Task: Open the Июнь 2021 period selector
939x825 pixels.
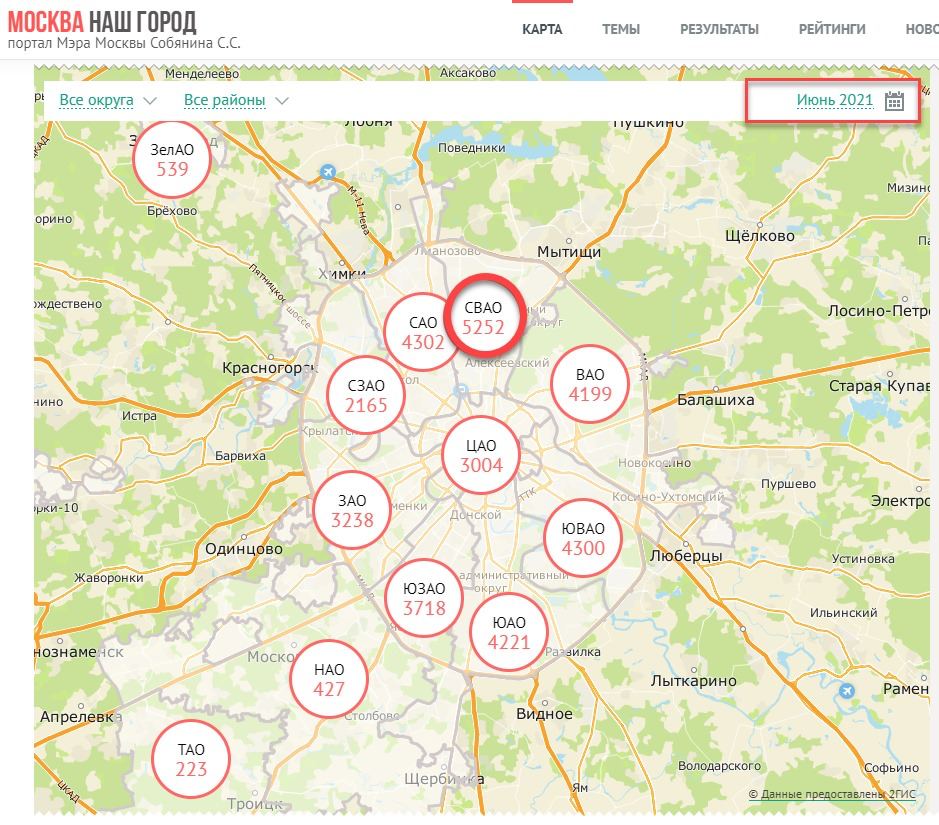Action: tap(834, 101)
